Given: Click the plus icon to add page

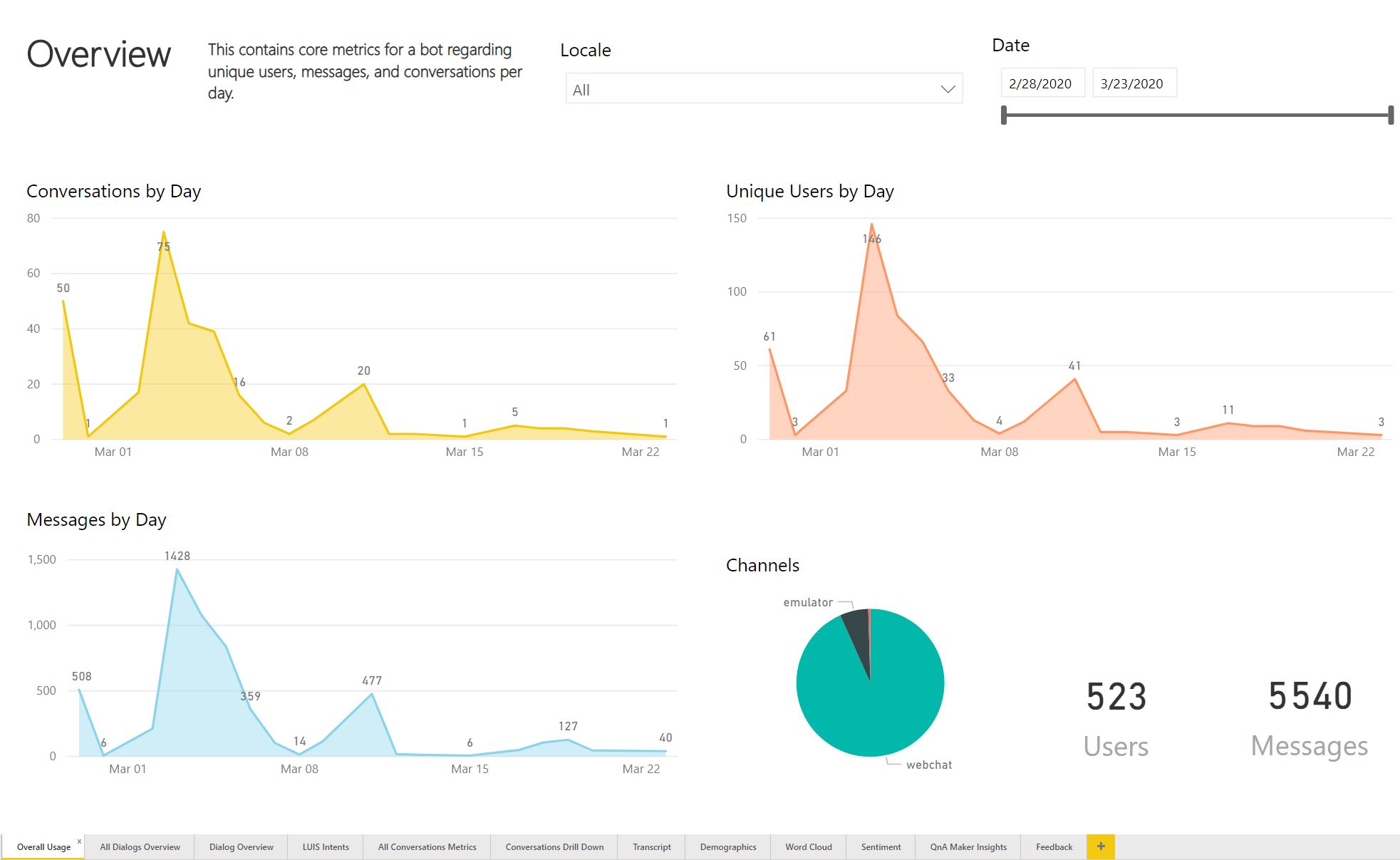Looking at the screenshot, I should 1101,846.
